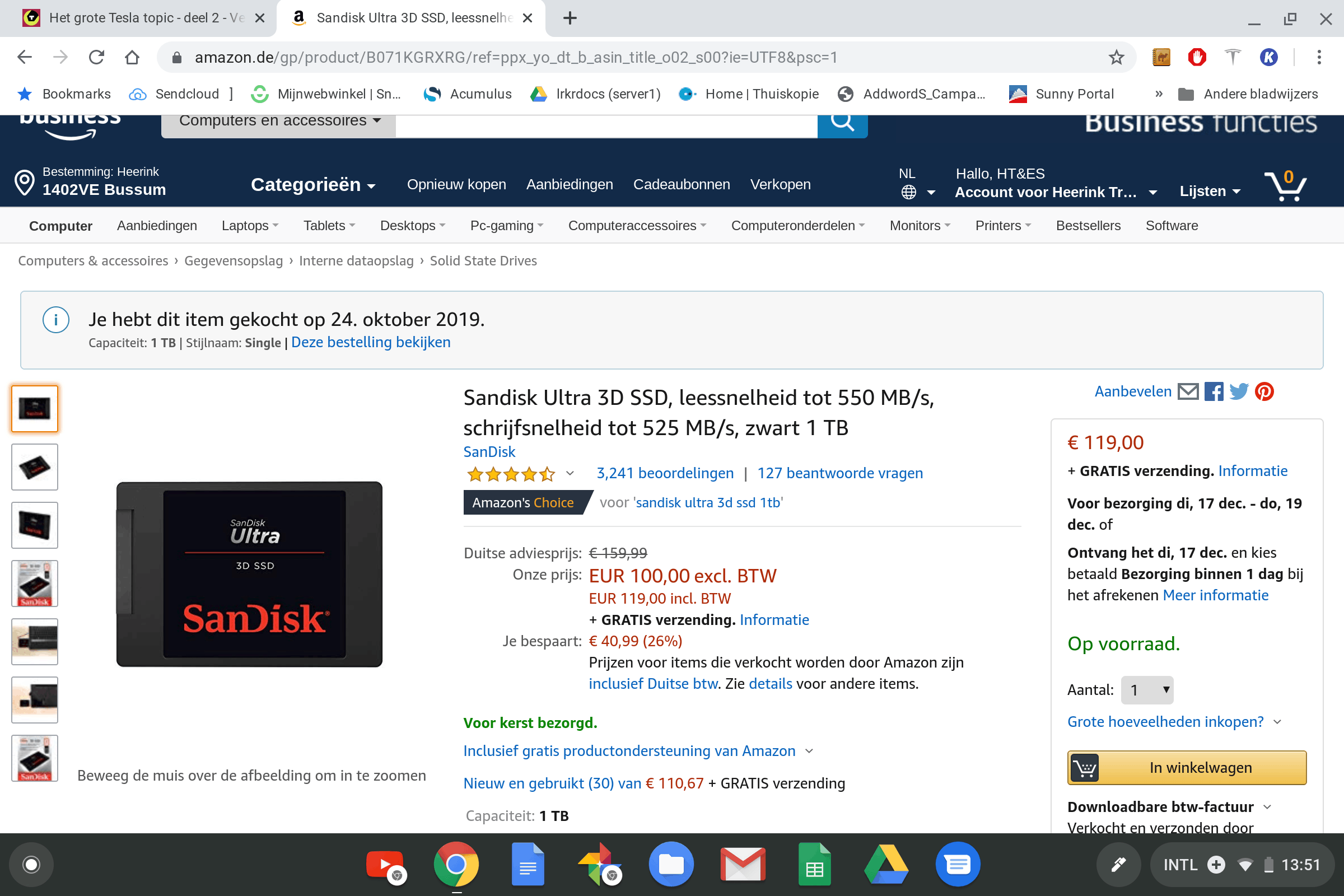Click the blue search magnifier button
The width and height of the screenshot is (1344, 896).
(842, 123)
